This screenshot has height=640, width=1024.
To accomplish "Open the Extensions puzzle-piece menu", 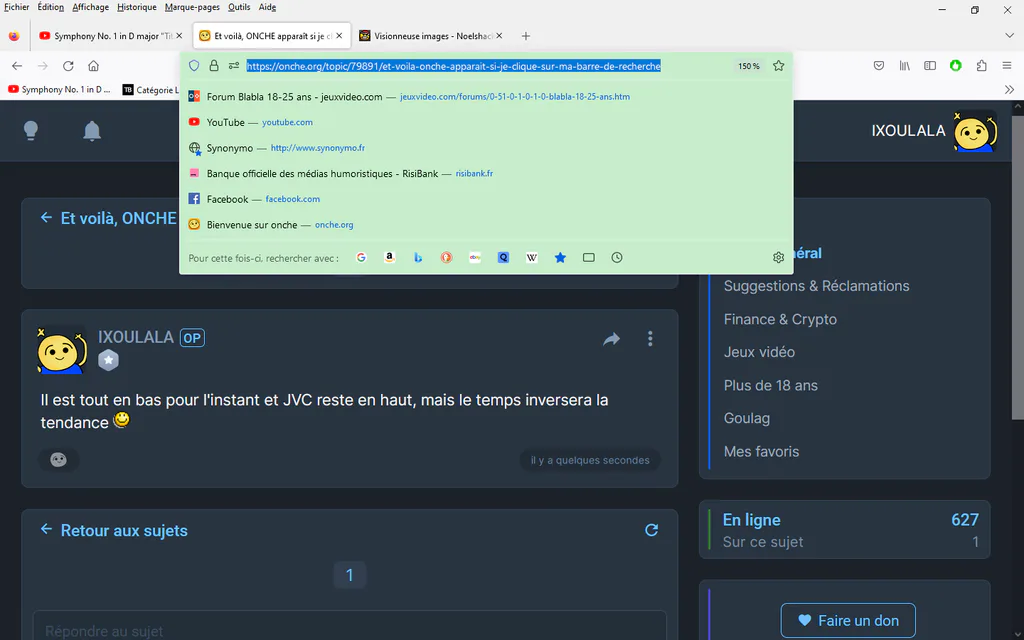I will pyautogui.click(x=981, y=66).
